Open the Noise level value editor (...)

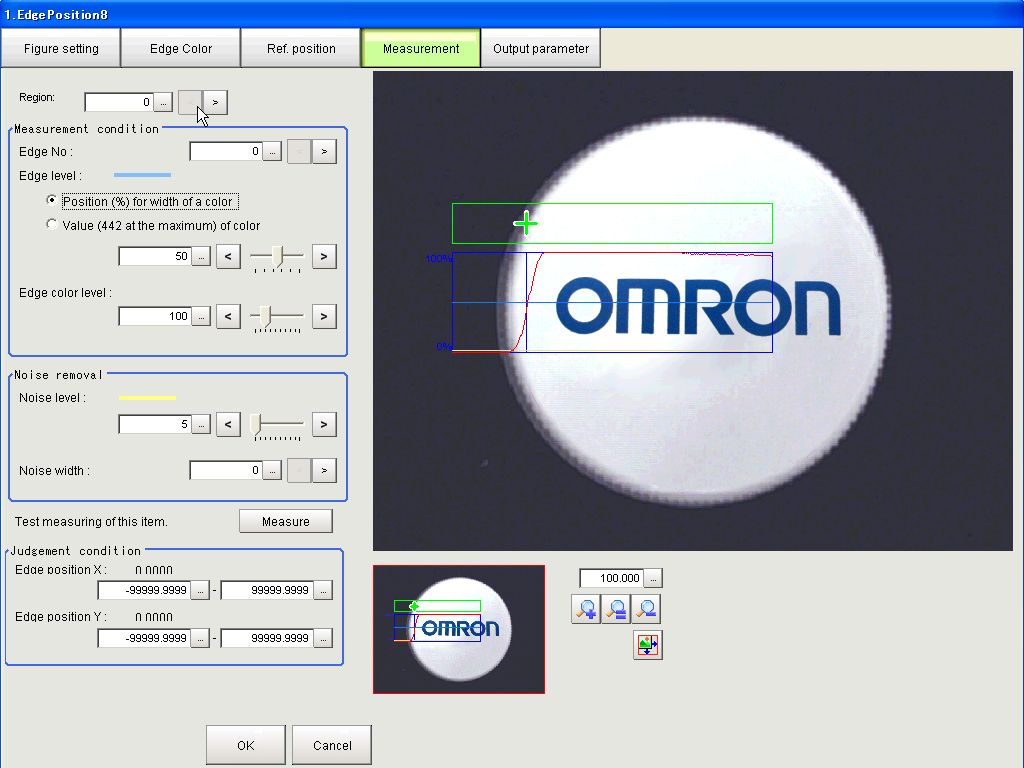click(201, 424)
